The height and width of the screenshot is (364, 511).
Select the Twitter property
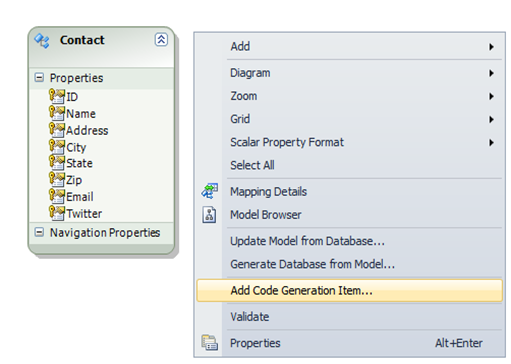[84, 214]
